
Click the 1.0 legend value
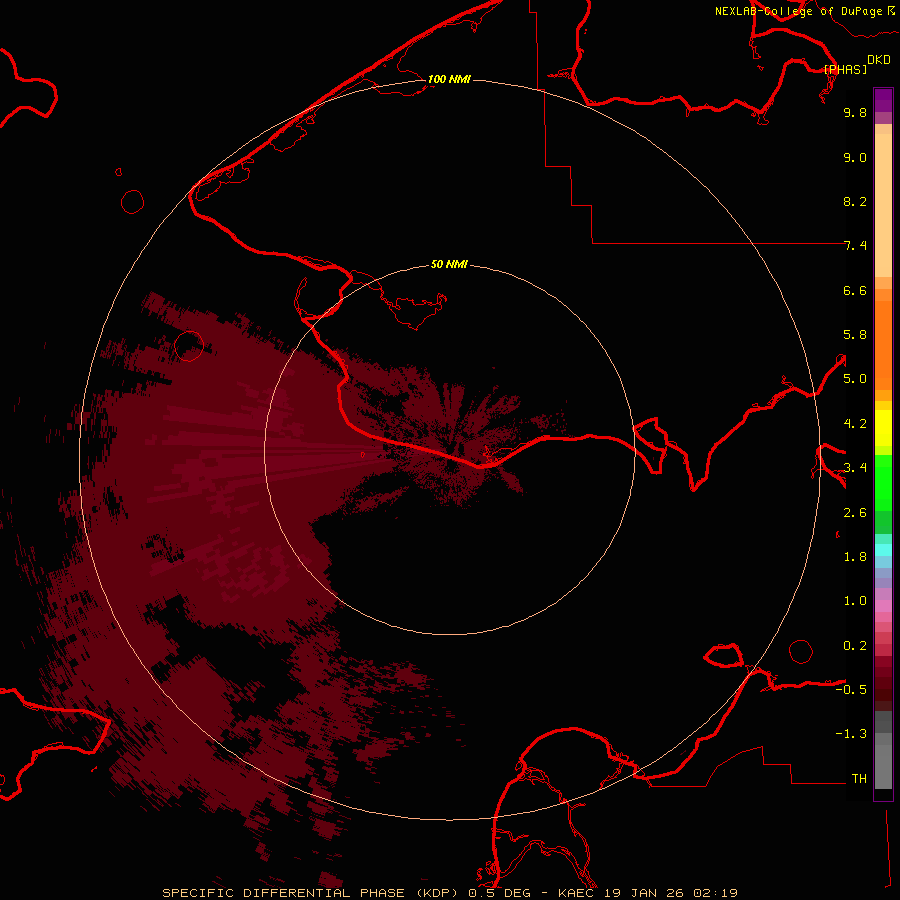pos(855,601)
